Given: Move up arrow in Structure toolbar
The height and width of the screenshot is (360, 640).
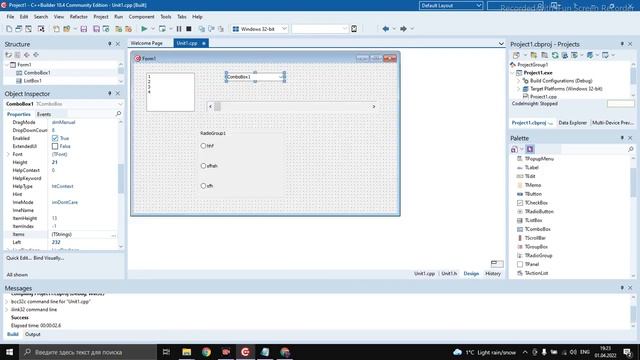Looking at the screenshot, I should (x=27, y=55).
